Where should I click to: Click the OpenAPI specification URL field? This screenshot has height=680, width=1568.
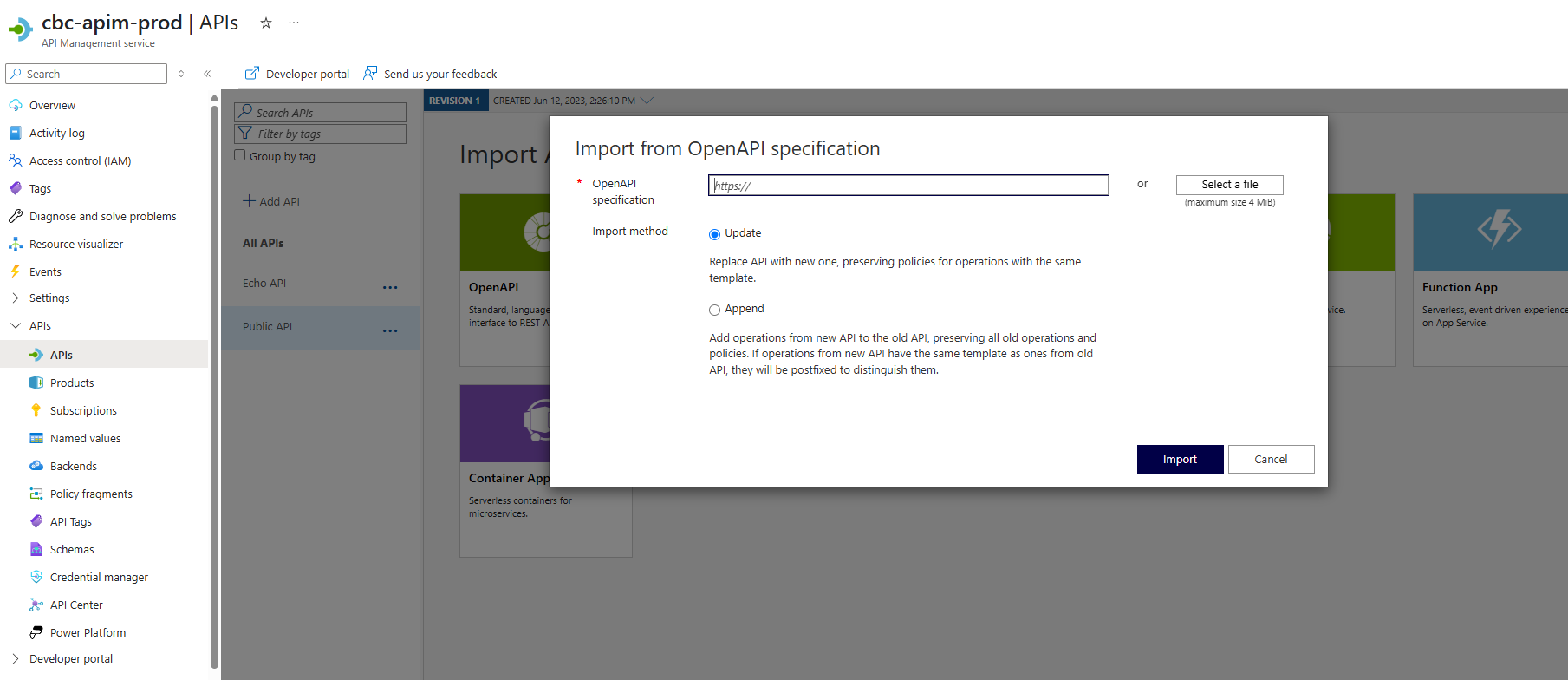tap(908, 186)
